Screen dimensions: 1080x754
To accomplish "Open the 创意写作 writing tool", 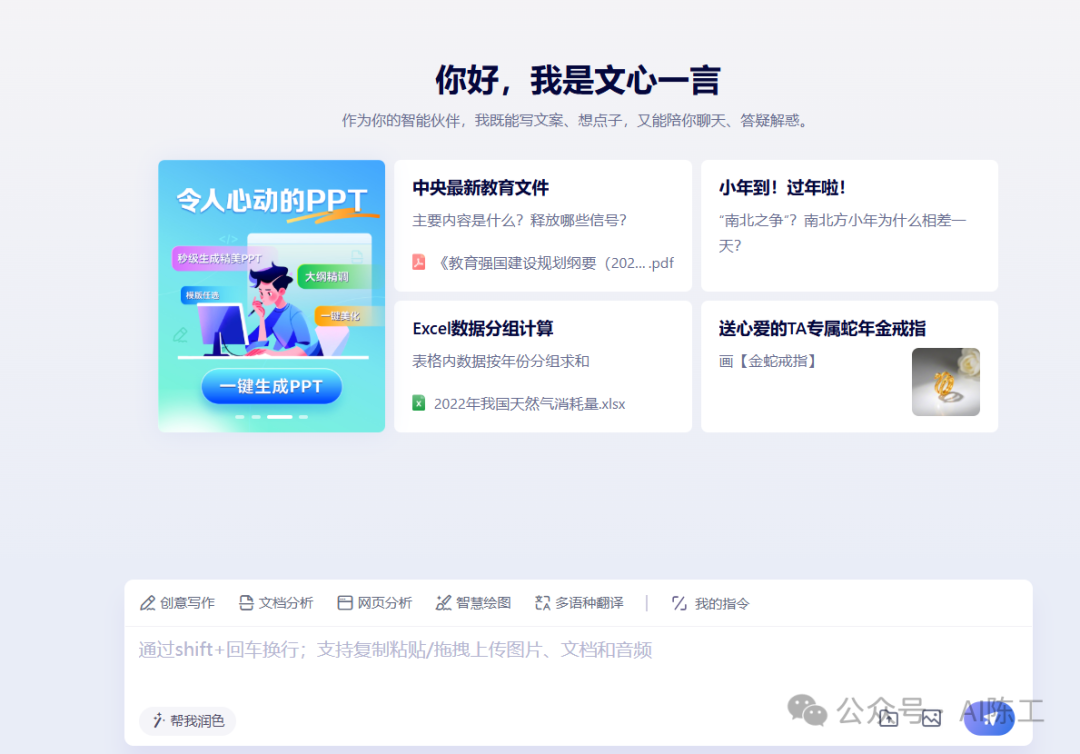I will [178, 603].
